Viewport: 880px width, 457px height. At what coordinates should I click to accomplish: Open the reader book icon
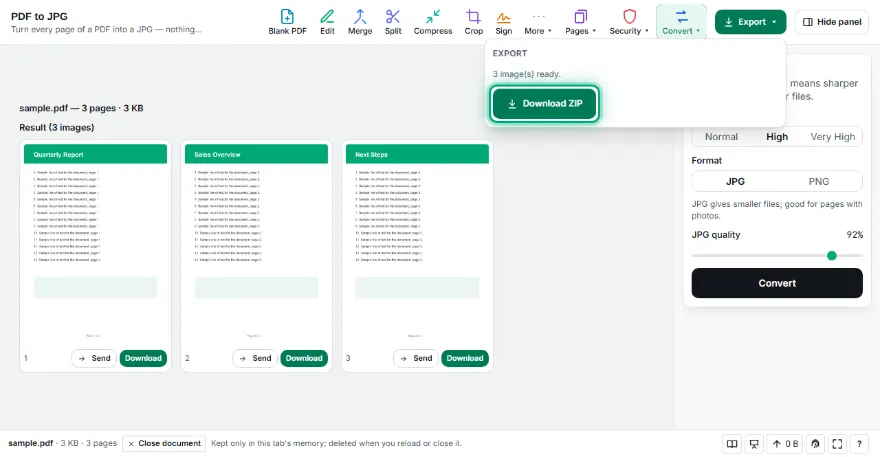coord(732,444)
